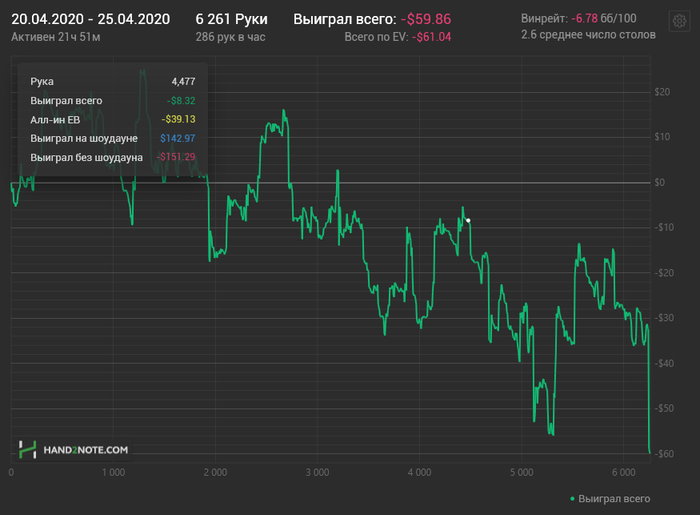Select the white data point on graph
Screen dimensions: 700x515
pyautogui.click(x=468, y=220)
